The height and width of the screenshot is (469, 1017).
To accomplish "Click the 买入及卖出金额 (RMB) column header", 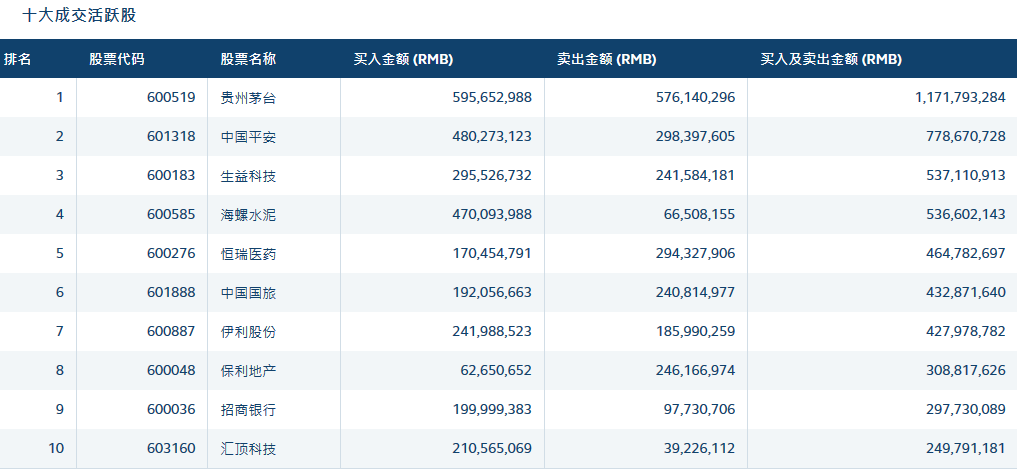I will [x=831, y=59].
